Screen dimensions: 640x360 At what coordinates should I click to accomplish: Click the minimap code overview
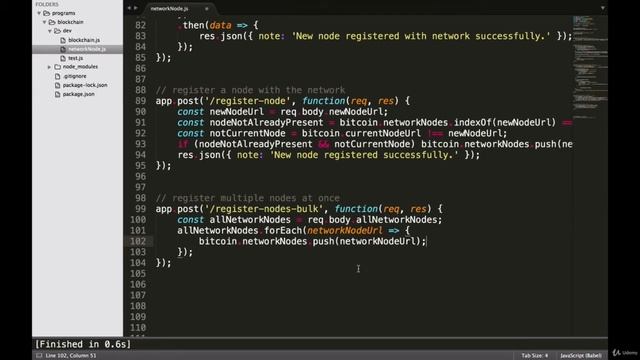point(589,67)
